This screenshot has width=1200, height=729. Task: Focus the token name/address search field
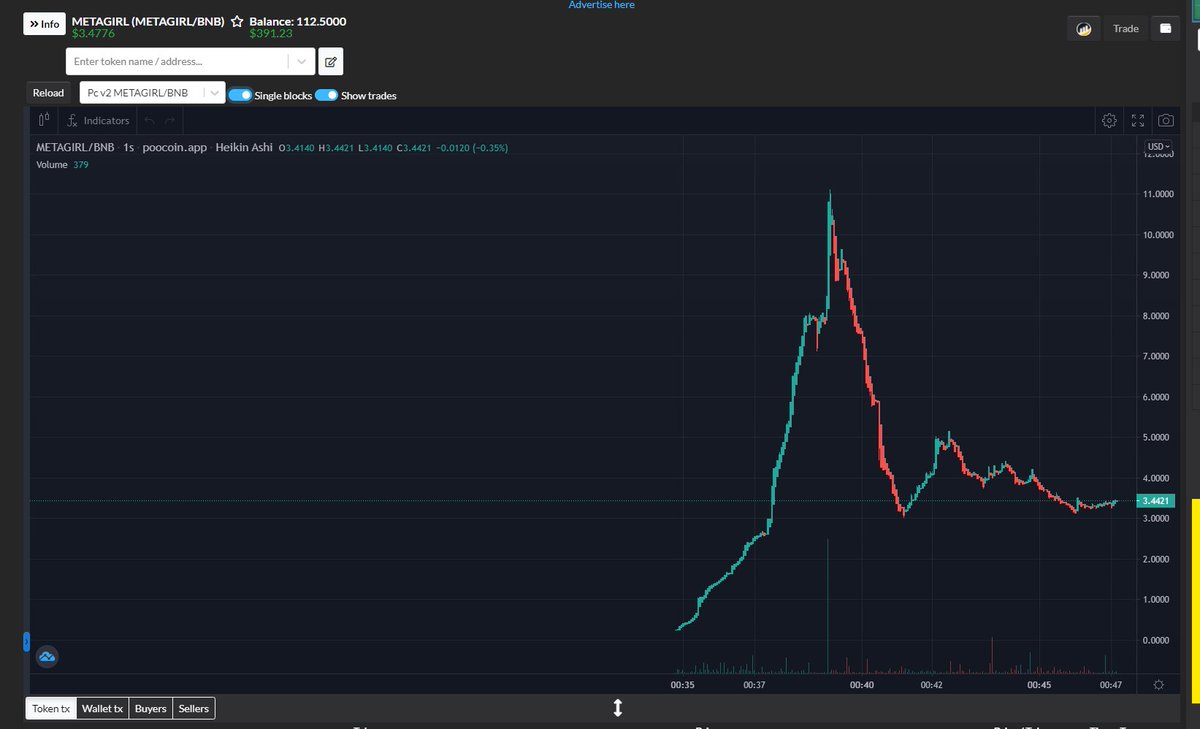pos(178,61)
